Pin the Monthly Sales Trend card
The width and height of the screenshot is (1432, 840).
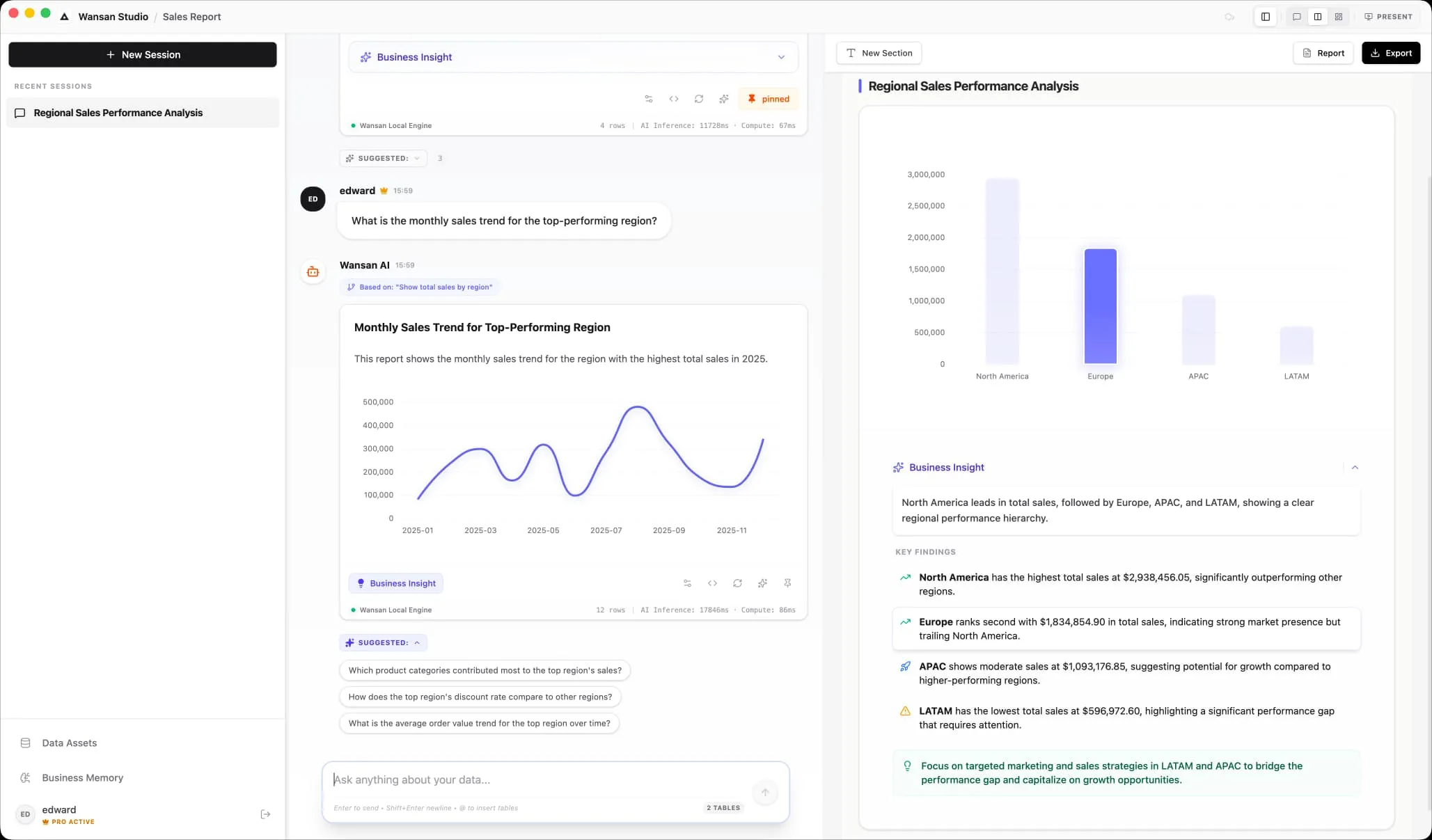pos(787,583)
